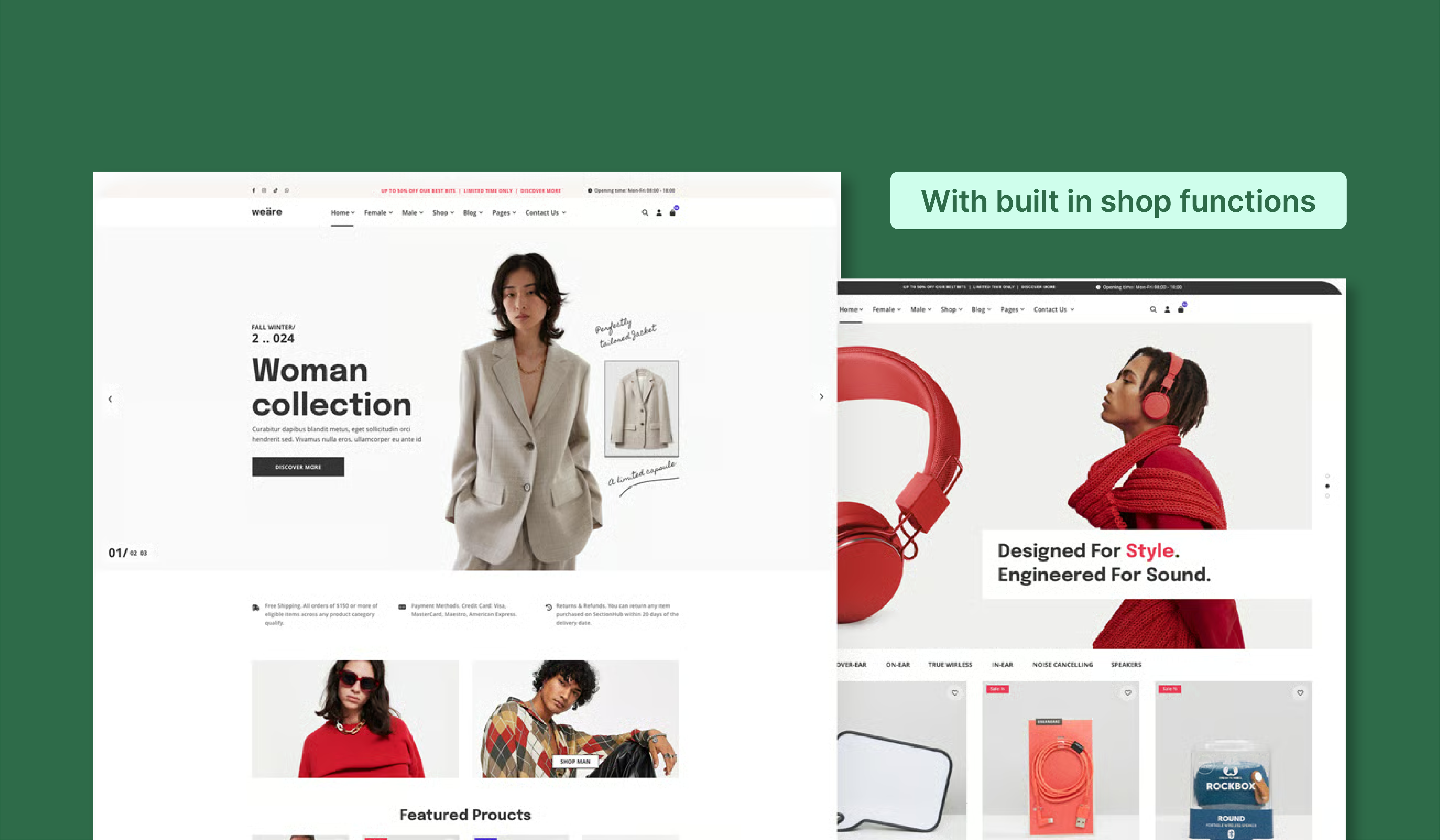Go to next slide with right arrow

pos(821,397)
